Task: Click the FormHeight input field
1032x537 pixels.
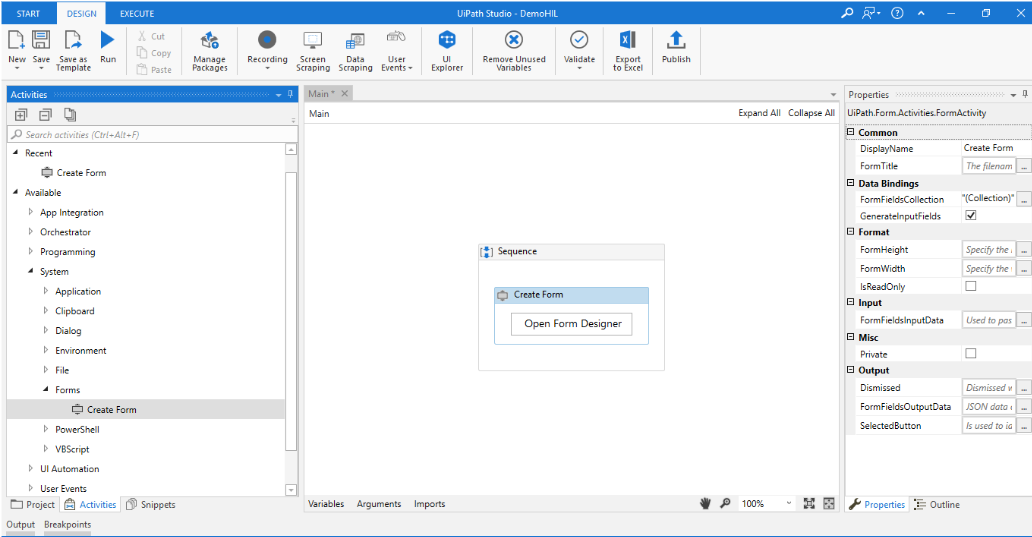Action: 989,249
